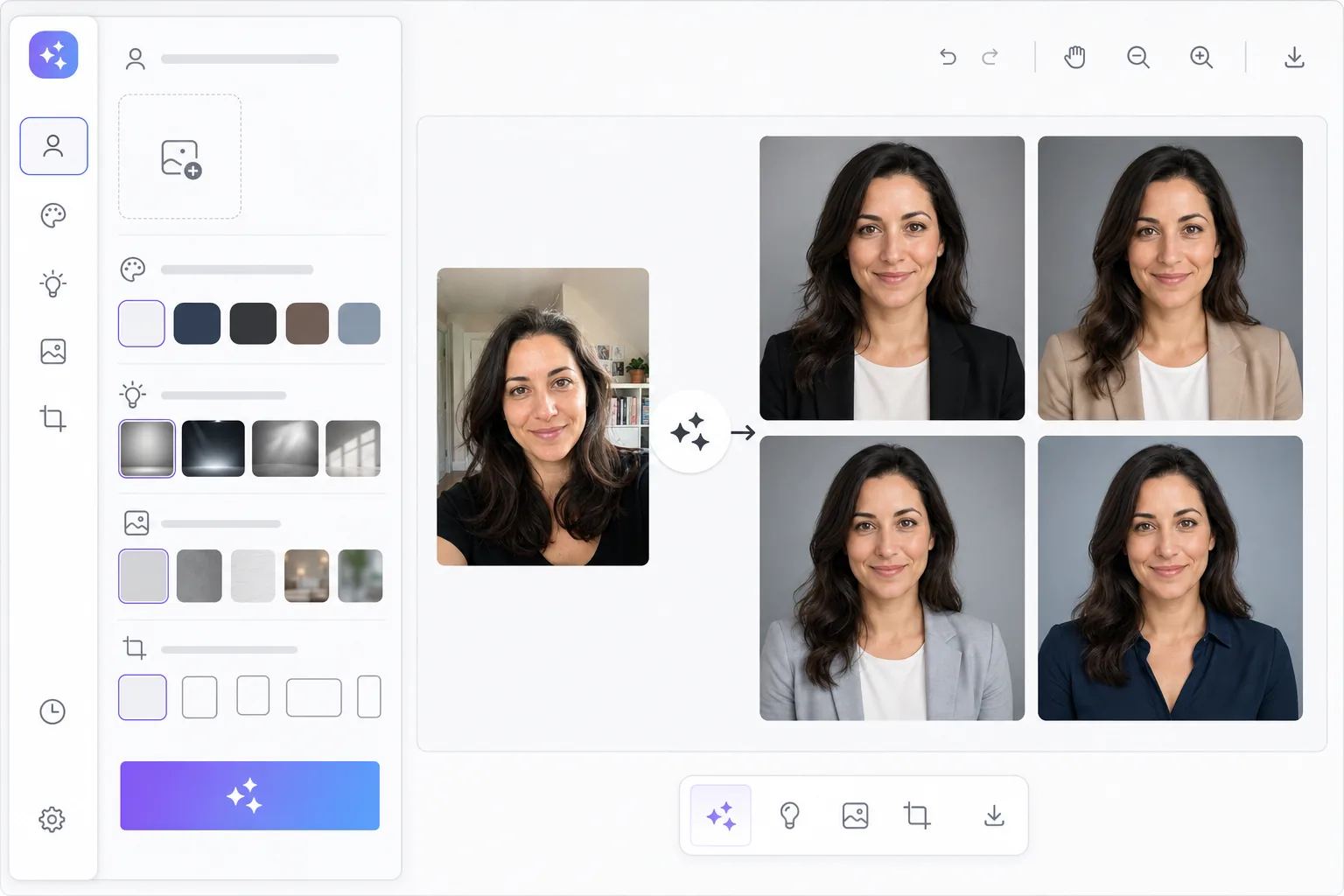This screenshot has height=896, width=1344.
Task: Click the original selfie photo
Action: coord(543,416)
